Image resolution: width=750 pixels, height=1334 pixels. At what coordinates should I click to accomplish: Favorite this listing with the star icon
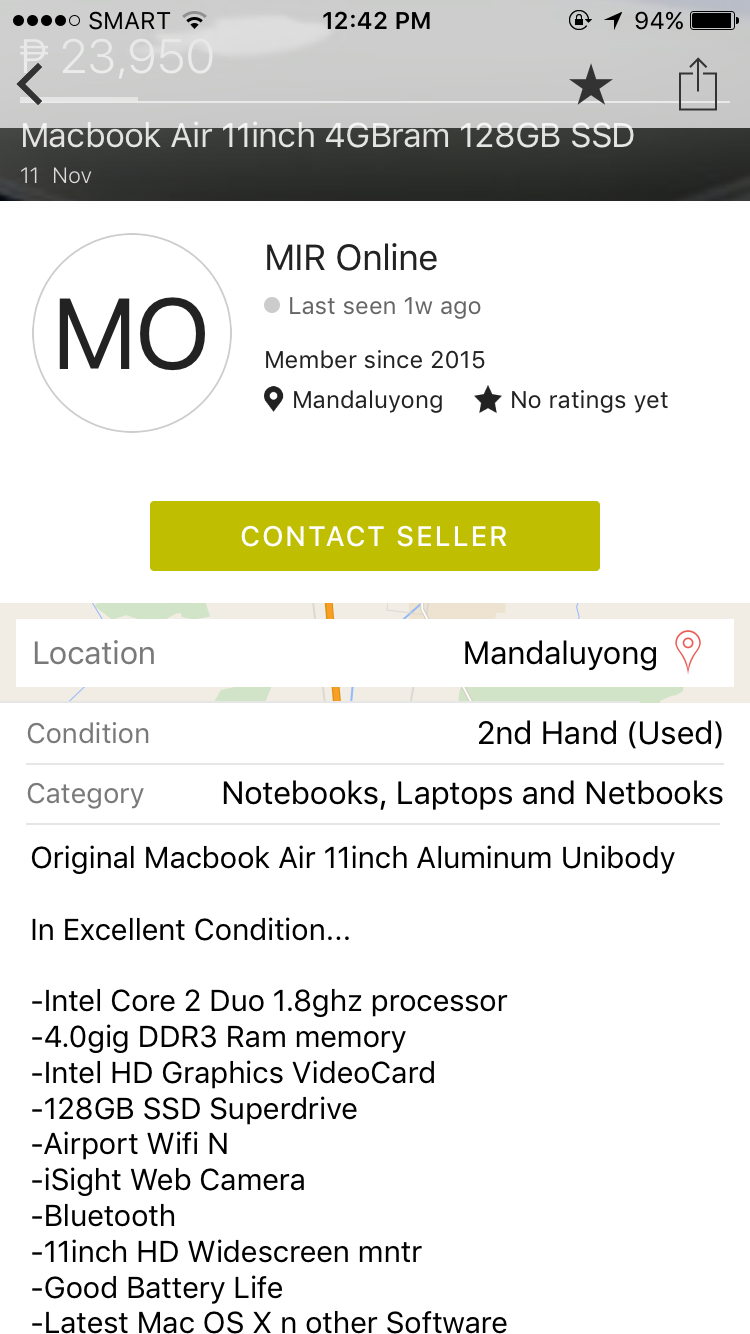[590, 85]
